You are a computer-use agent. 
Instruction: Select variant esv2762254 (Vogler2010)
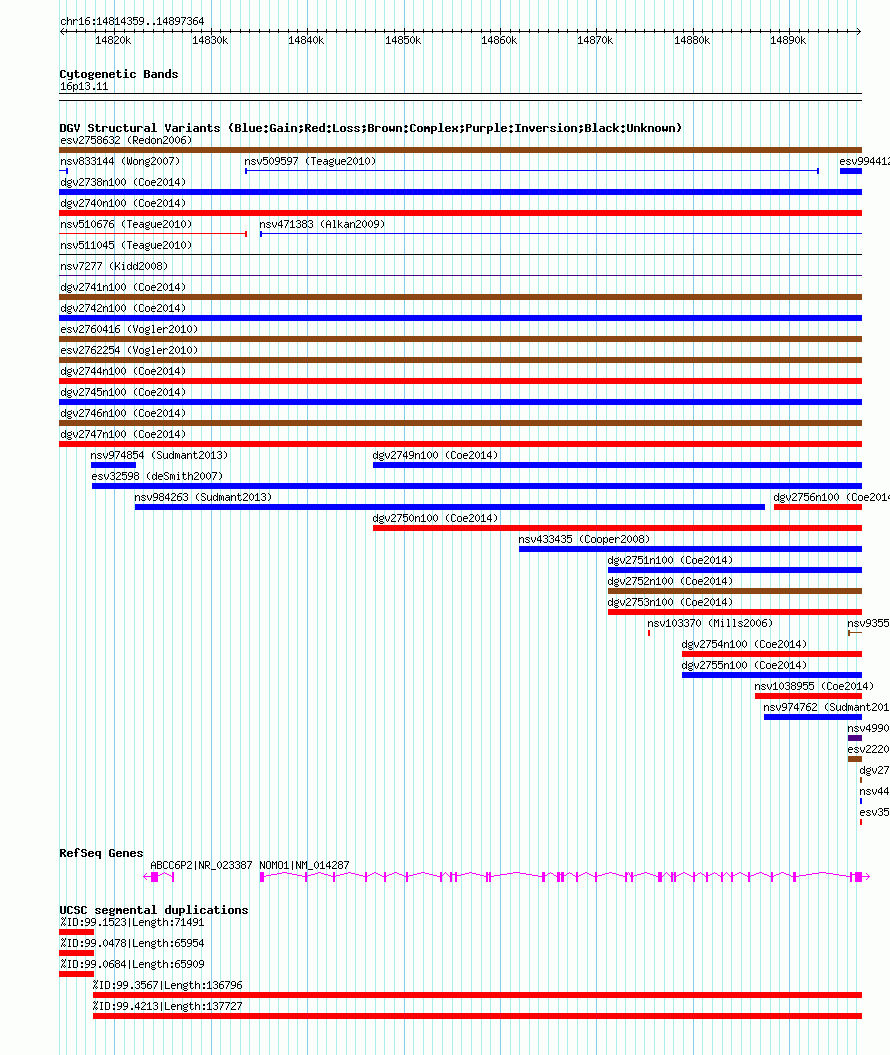tap(129, 351)
